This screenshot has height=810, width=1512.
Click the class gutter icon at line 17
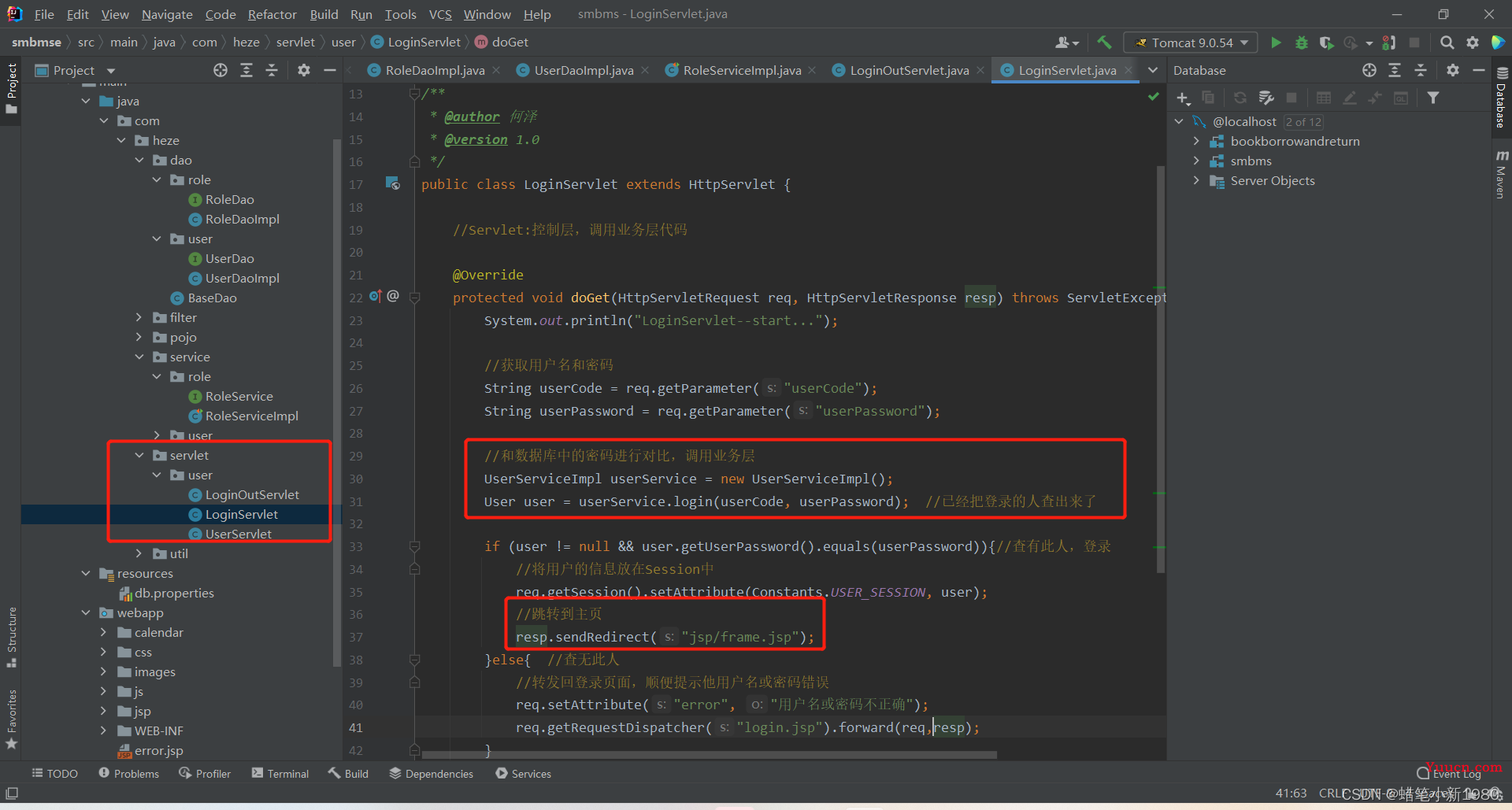pyautogui.click(x=393, y=183)
